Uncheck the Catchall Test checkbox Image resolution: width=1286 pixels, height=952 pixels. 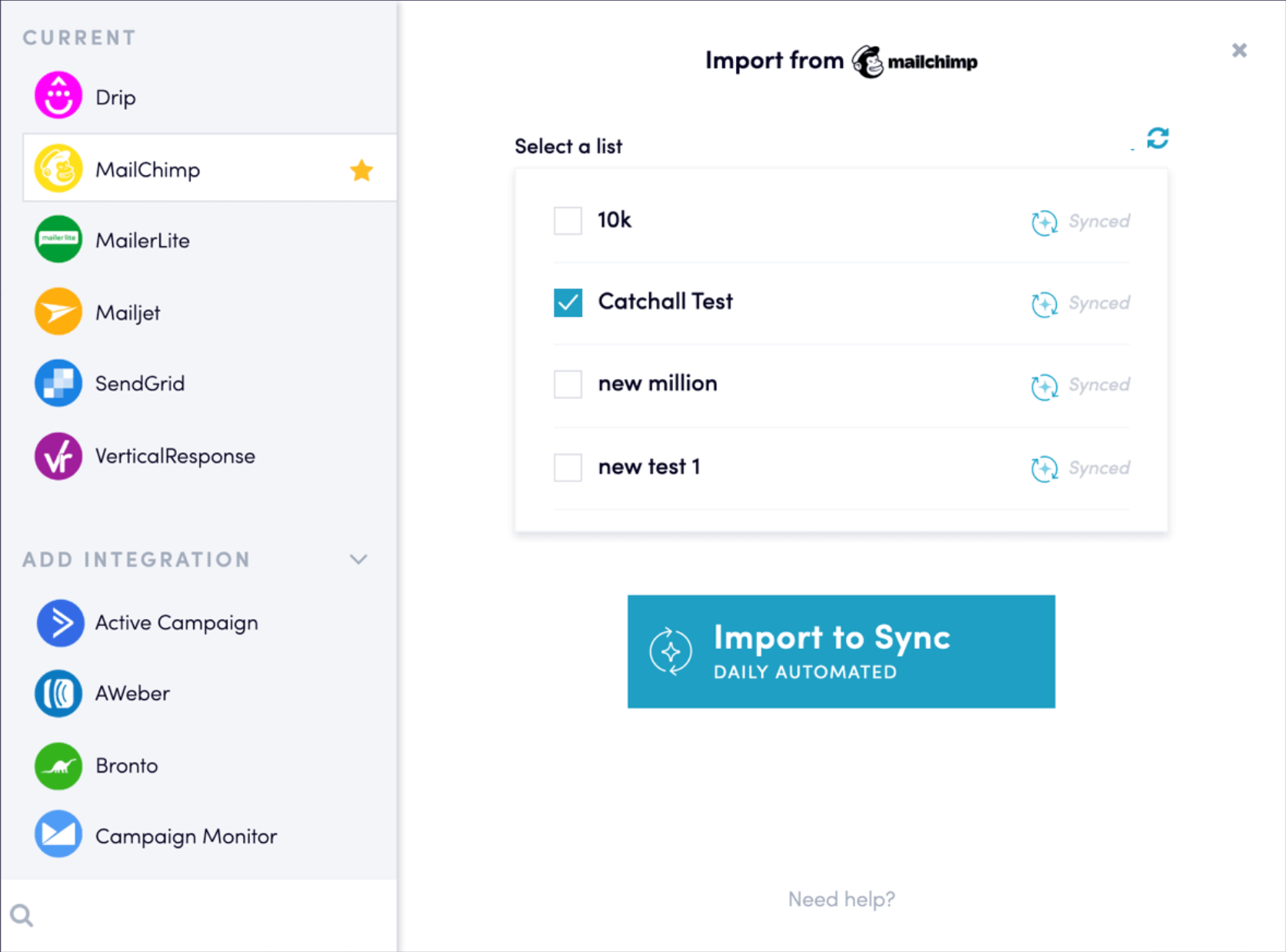[568, 302]
